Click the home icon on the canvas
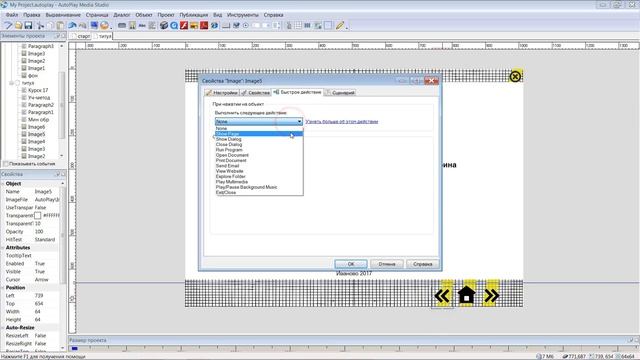The height and width of the screenshot is (360, 640). tap(467, 295)
